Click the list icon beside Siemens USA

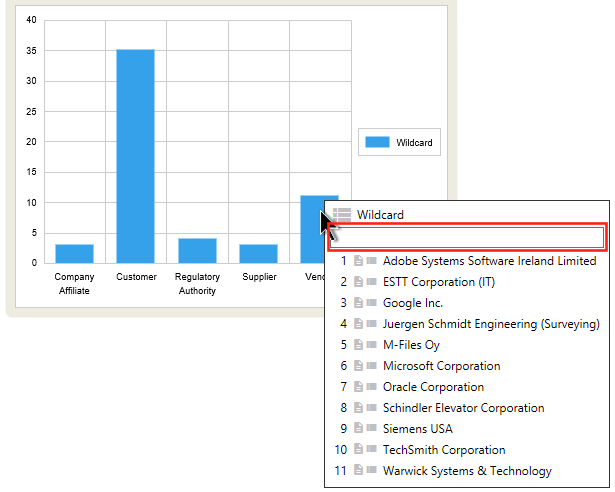(372, 429)
